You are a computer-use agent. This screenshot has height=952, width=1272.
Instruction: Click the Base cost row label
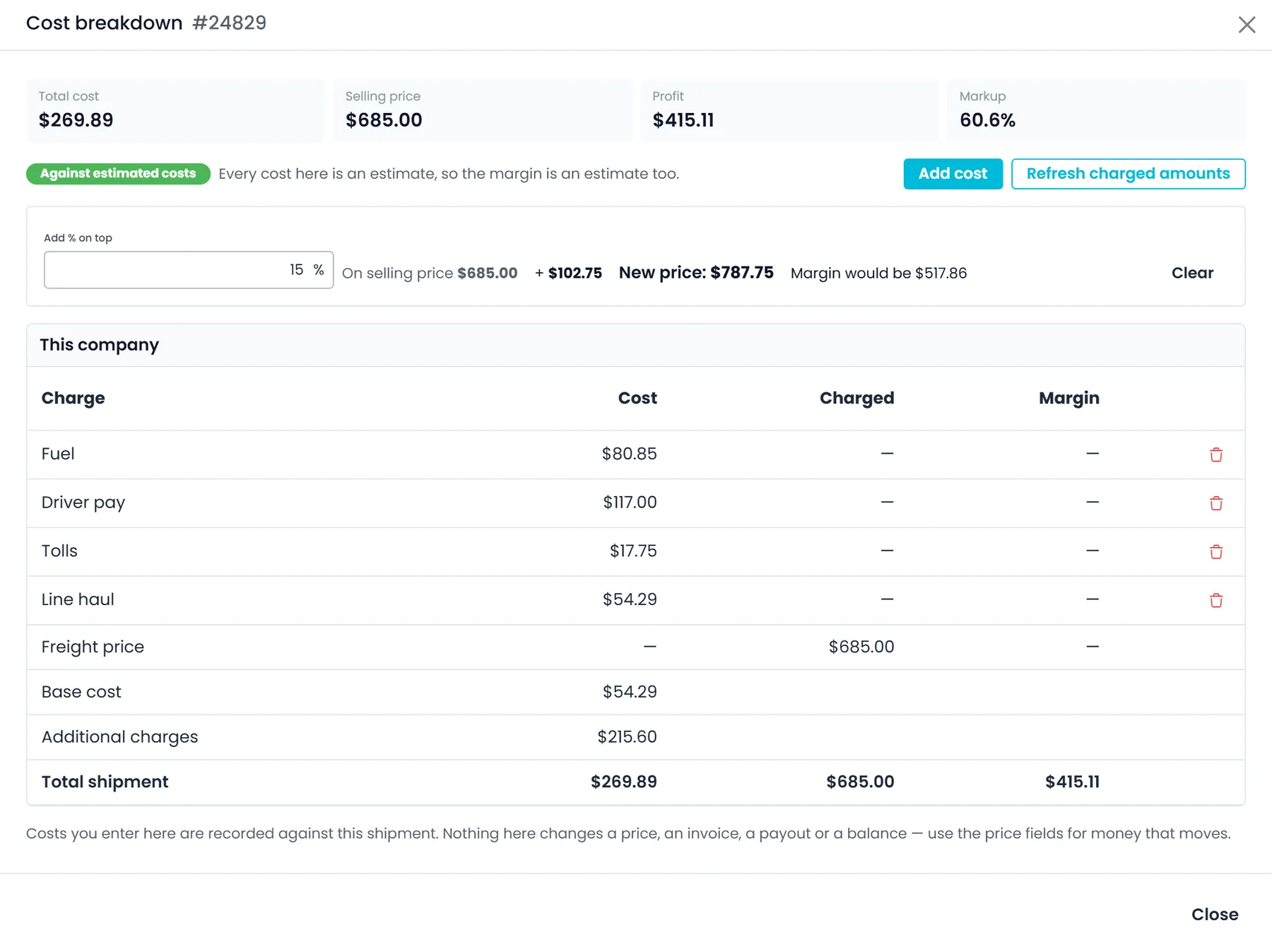81,692
